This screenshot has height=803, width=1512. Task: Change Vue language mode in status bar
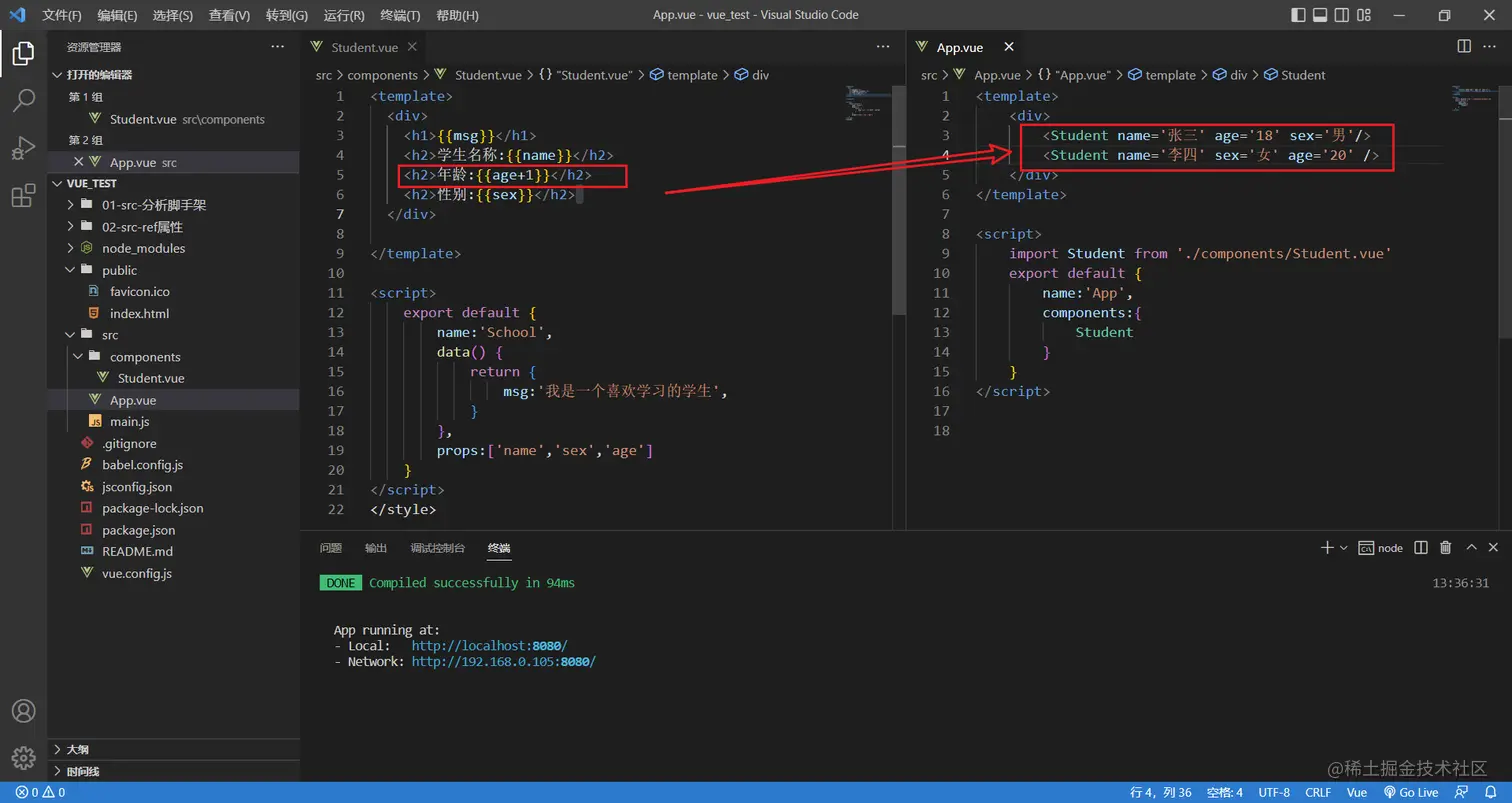[1357, 792]
